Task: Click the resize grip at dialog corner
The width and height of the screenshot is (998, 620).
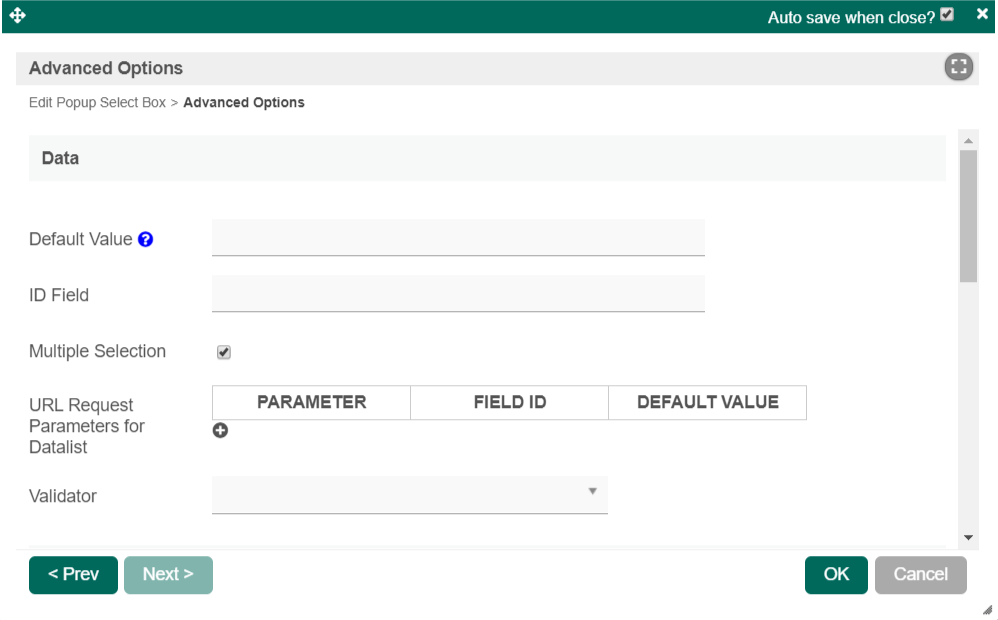Action: [x=987, y=610]
